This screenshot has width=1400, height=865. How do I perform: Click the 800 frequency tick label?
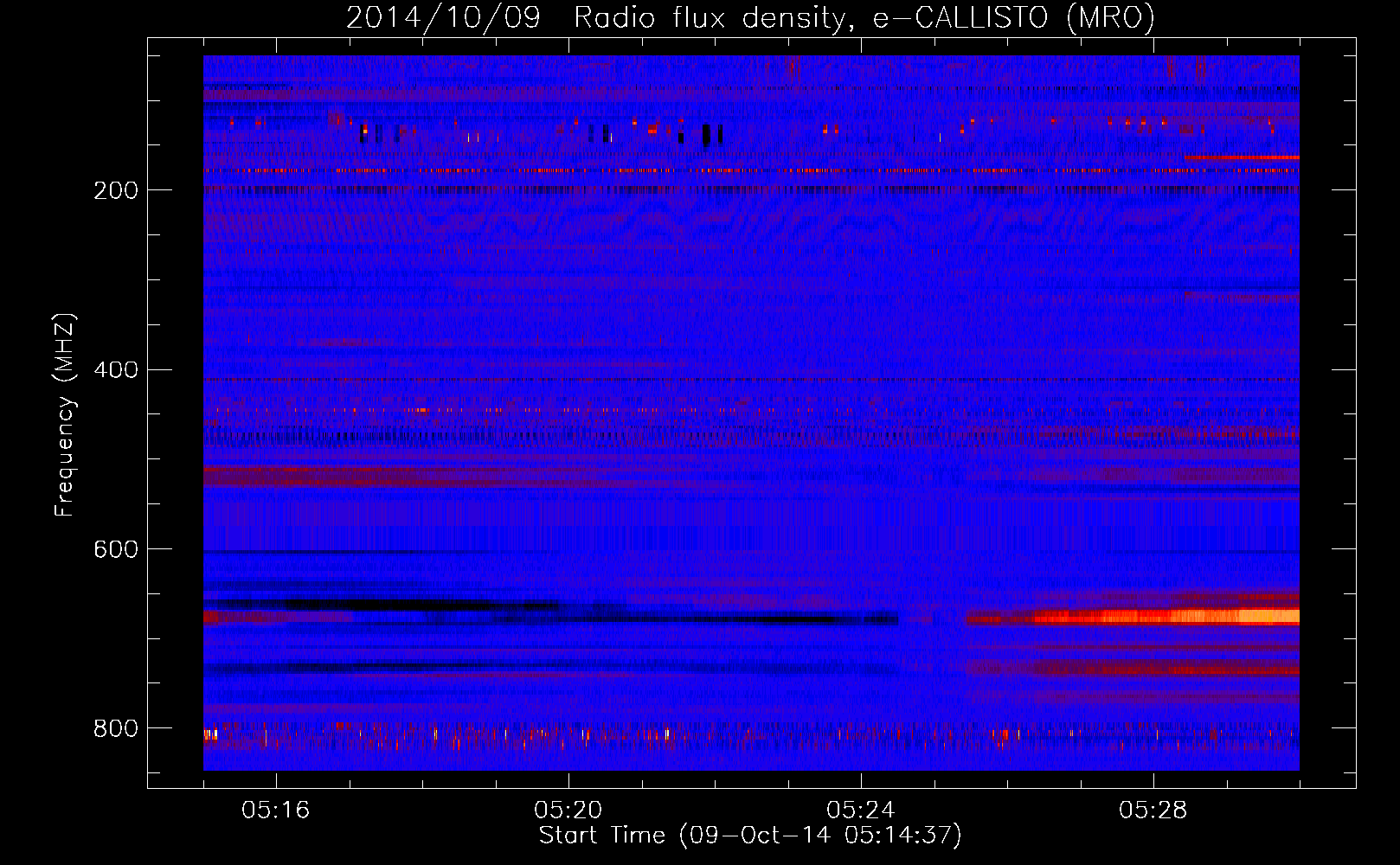(x=116, y=729)
